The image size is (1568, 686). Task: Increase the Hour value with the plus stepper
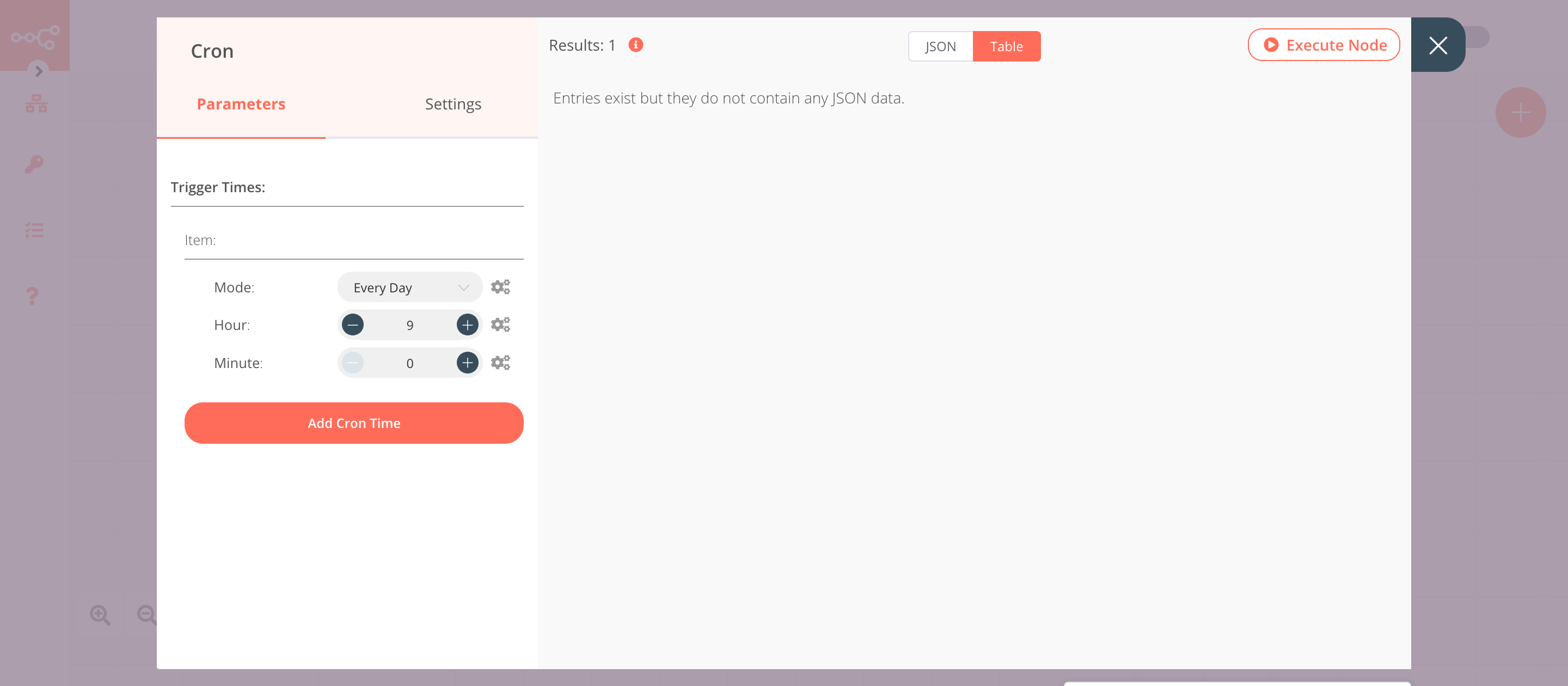pos(467,324)
